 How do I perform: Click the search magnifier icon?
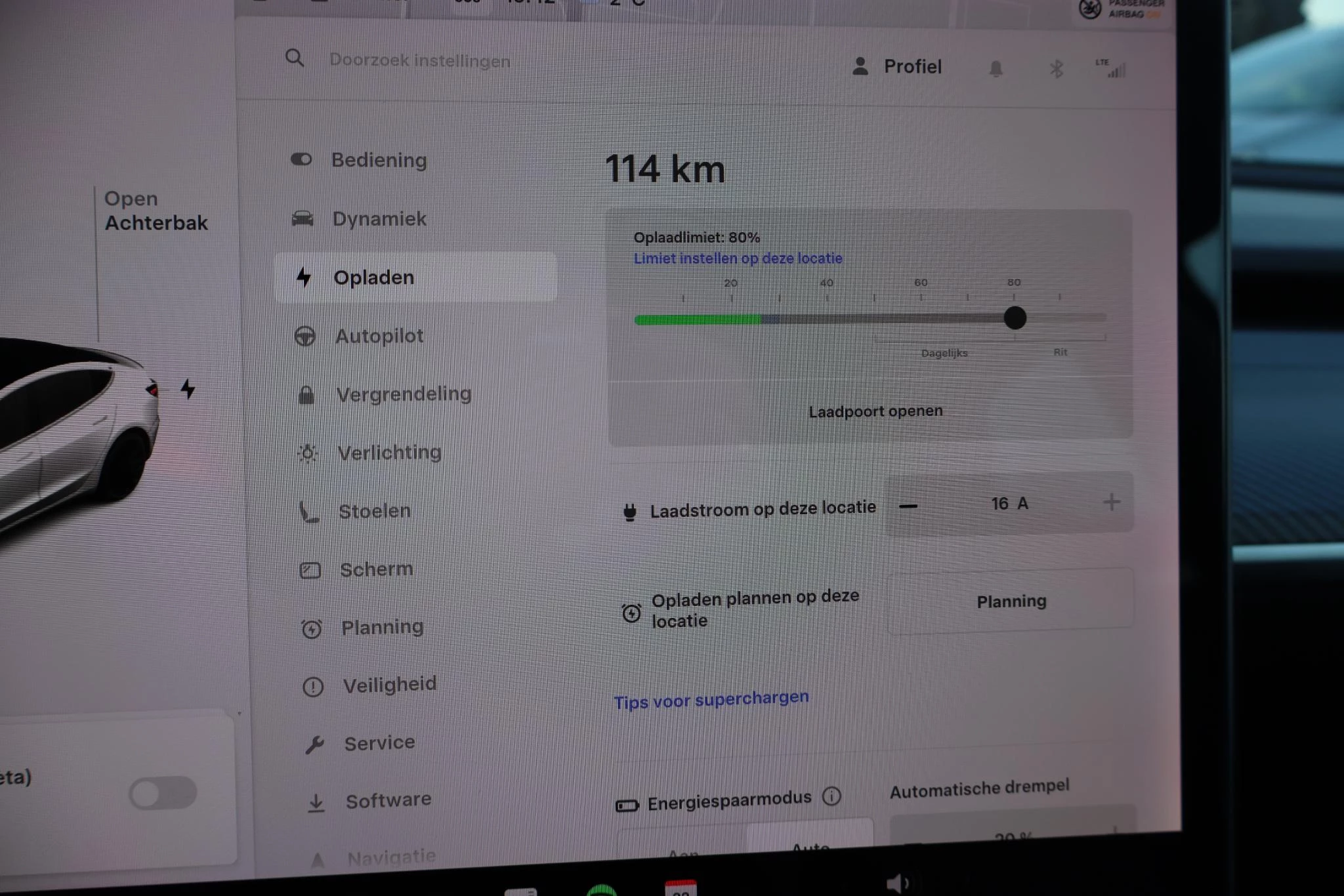(x=295, y=59)
